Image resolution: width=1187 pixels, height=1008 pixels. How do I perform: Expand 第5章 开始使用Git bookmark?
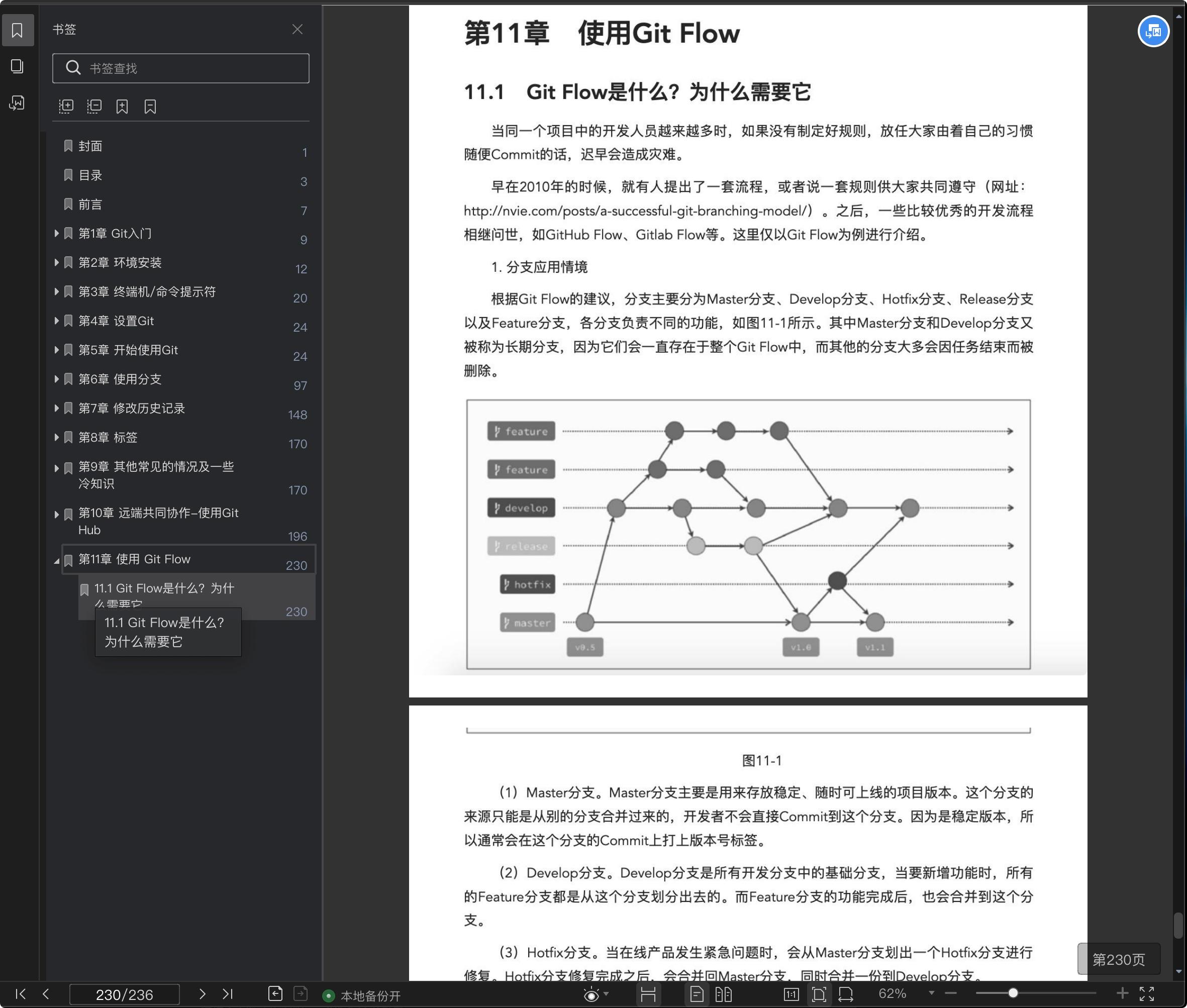point(57,350)
